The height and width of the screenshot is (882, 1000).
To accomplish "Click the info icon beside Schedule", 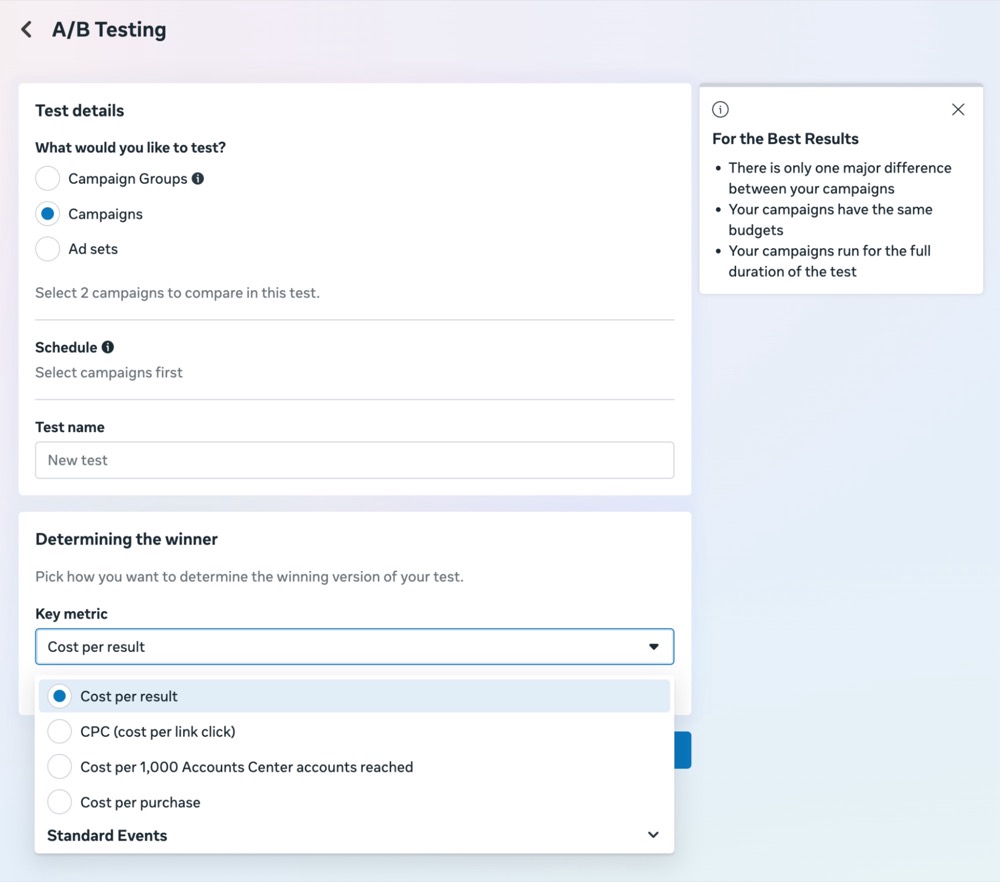I will pos(108,347).
